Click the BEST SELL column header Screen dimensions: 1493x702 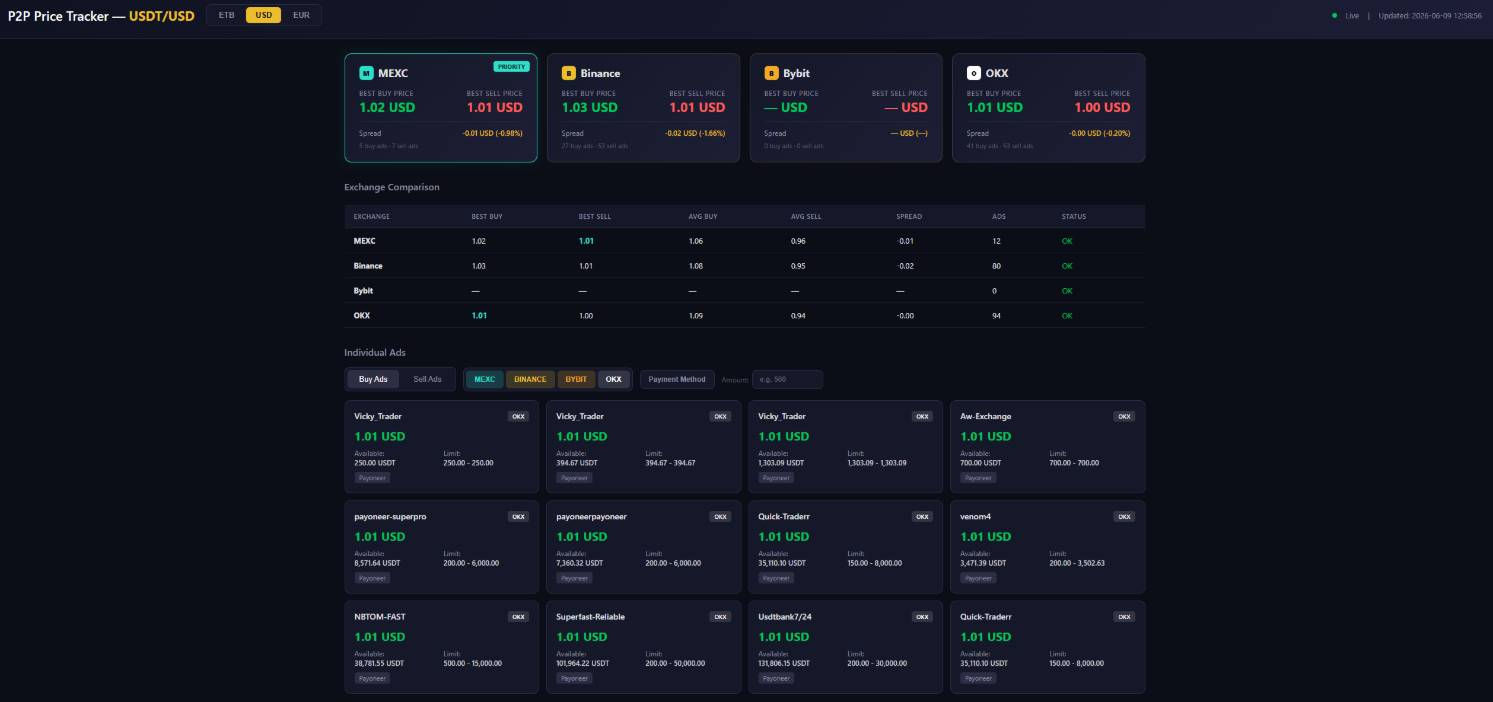[x=595, y=216]
